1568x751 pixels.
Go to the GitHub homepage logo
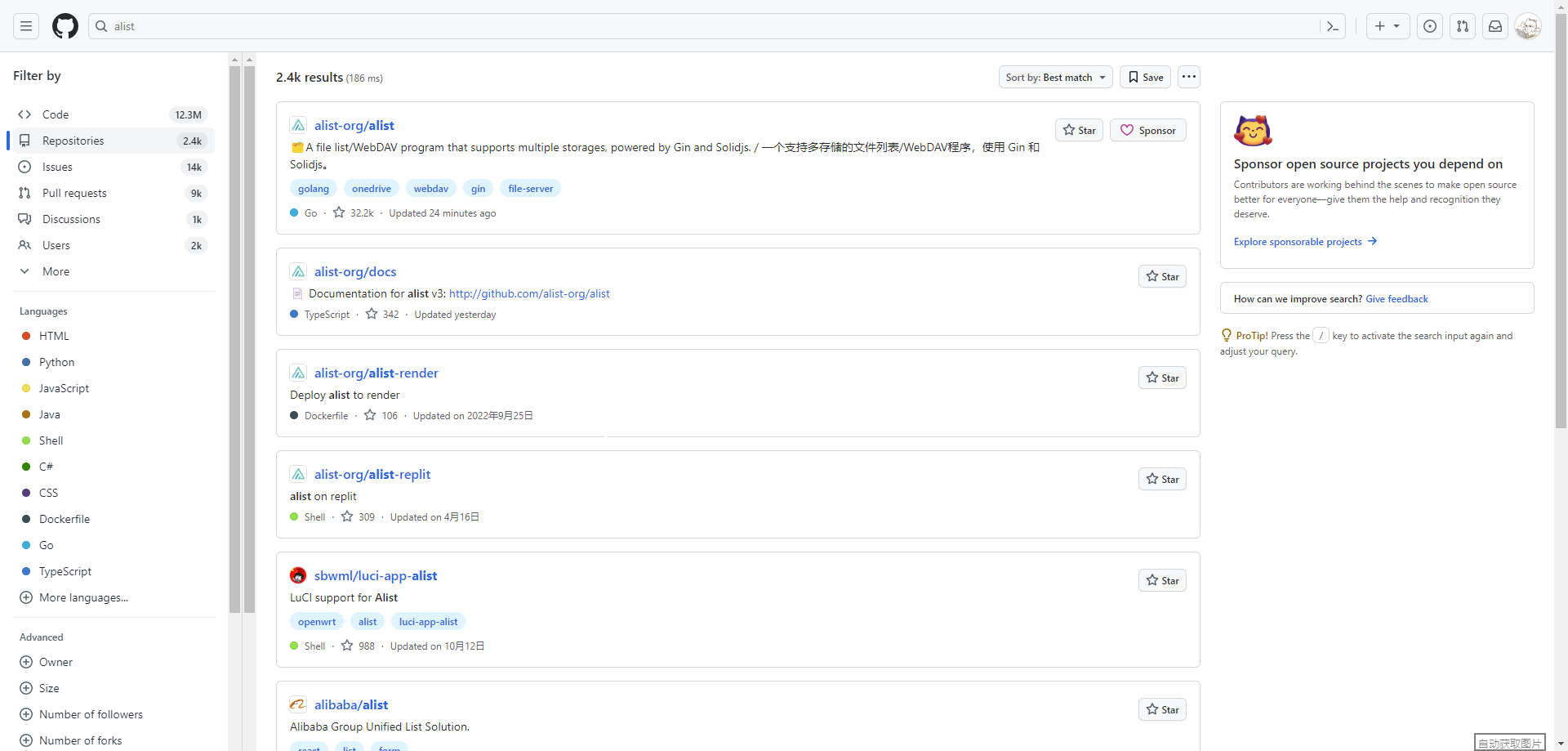click(x=65, y=26)
